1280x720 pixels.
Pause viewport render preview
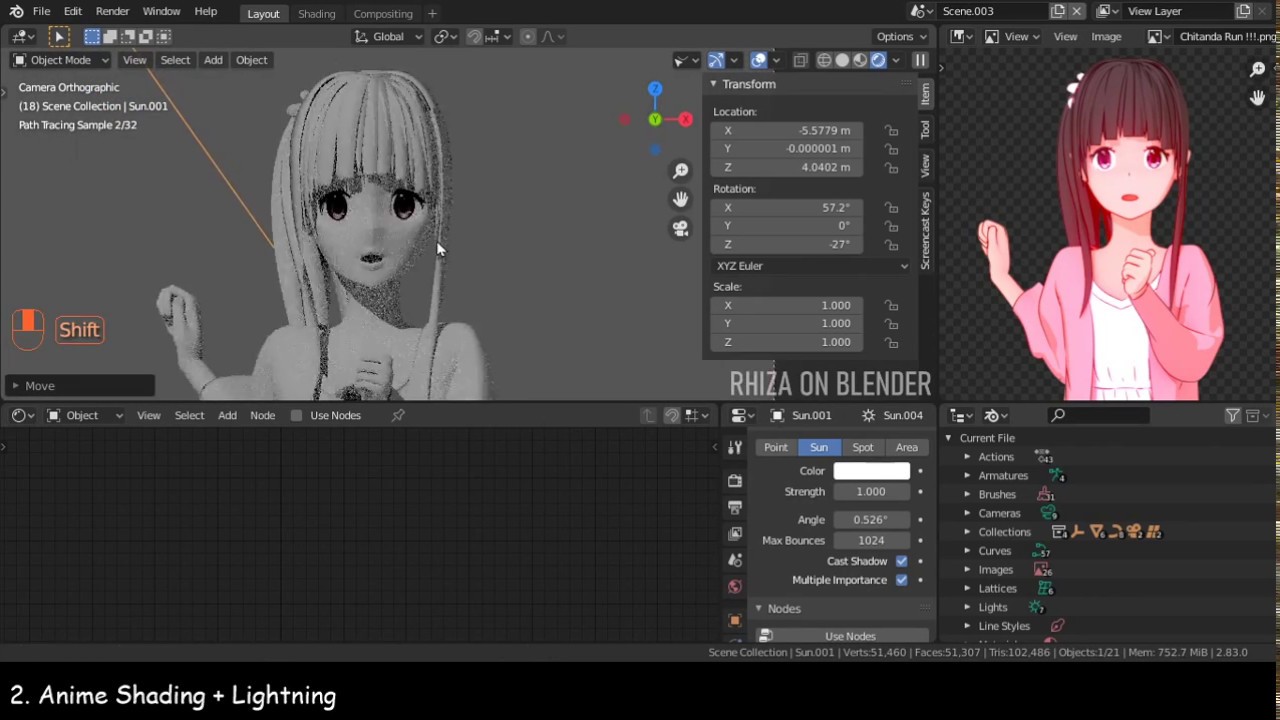920,60
